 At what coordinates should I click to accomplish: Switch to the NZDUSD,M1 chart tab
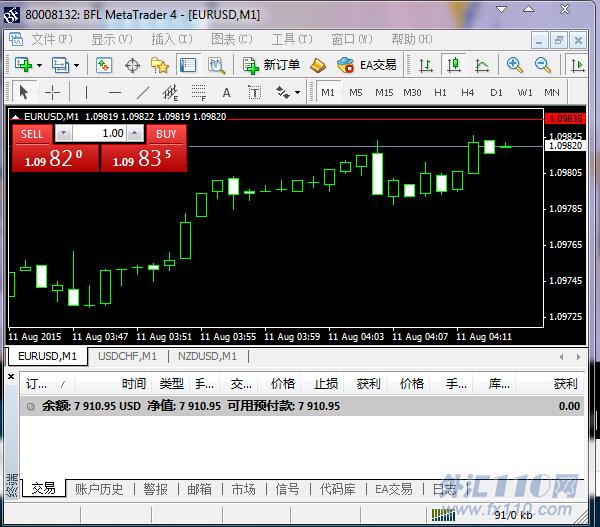(x=207, y=356)
